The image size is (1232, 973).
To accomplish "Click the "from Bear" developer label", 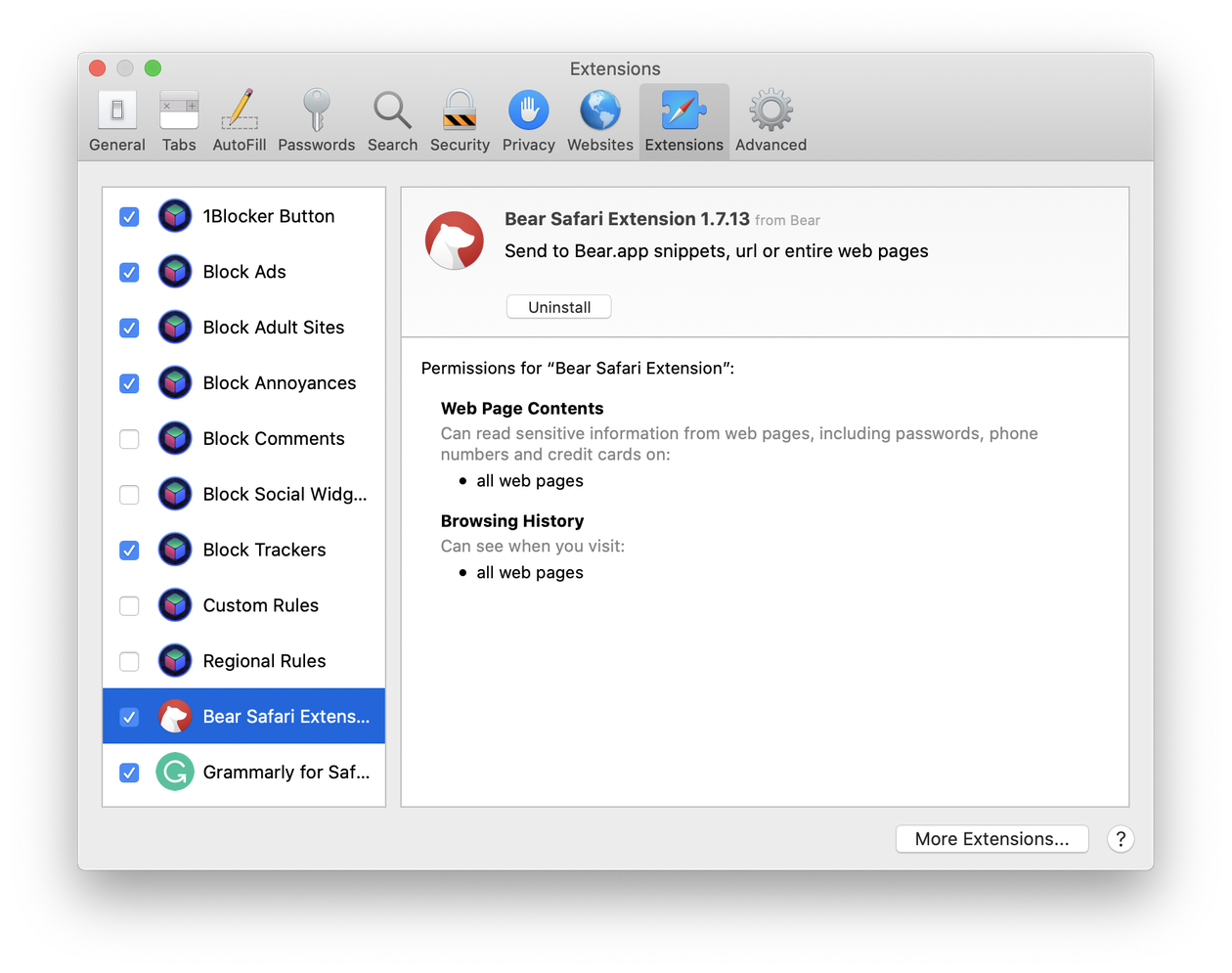I will tap(787, 221).
